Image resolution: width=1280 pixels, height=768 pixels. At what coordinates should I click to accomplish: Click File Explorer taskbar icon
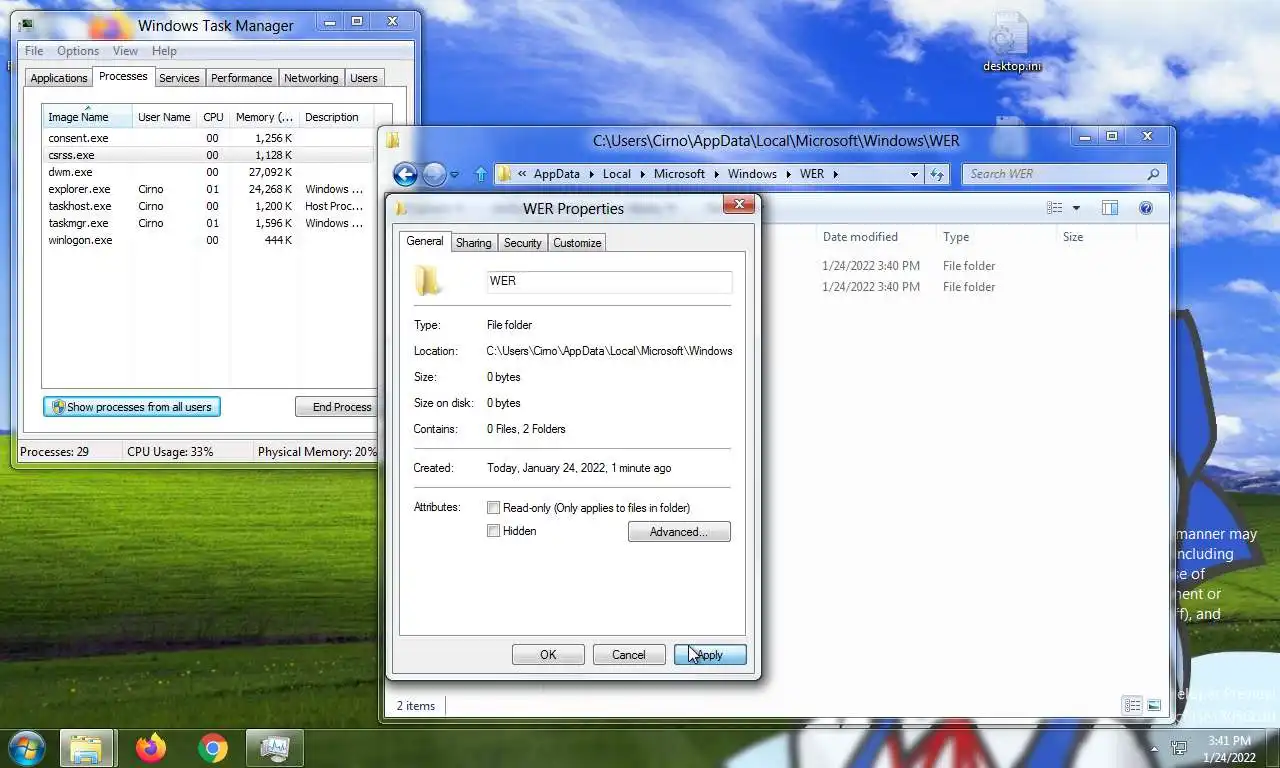pyautogui.click(x=86, y=748)
